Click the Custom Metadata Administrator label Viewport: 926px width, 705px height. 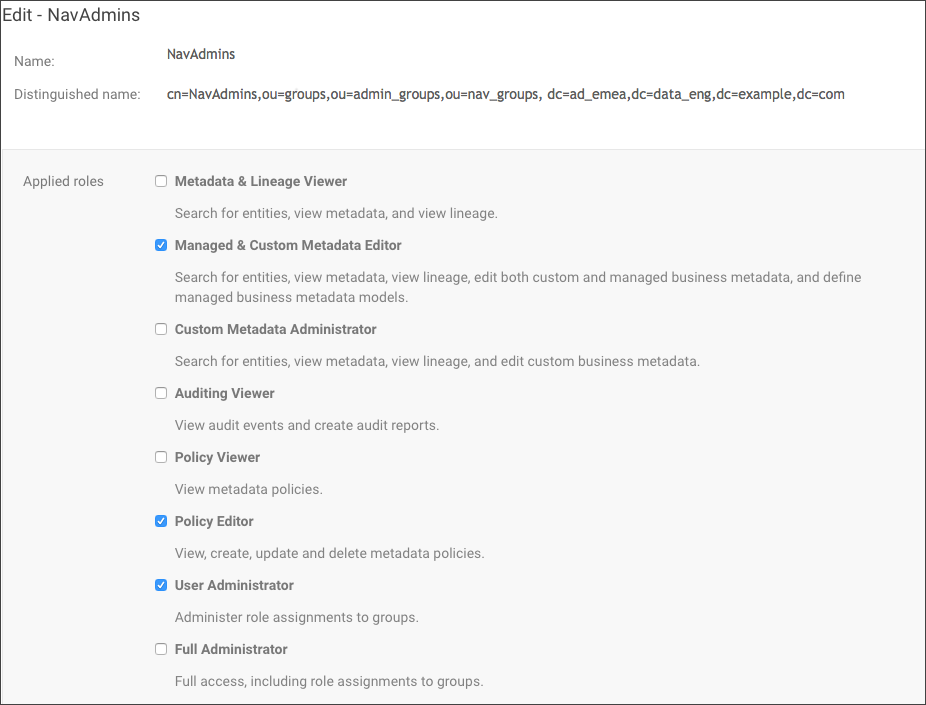coord(275,329)
